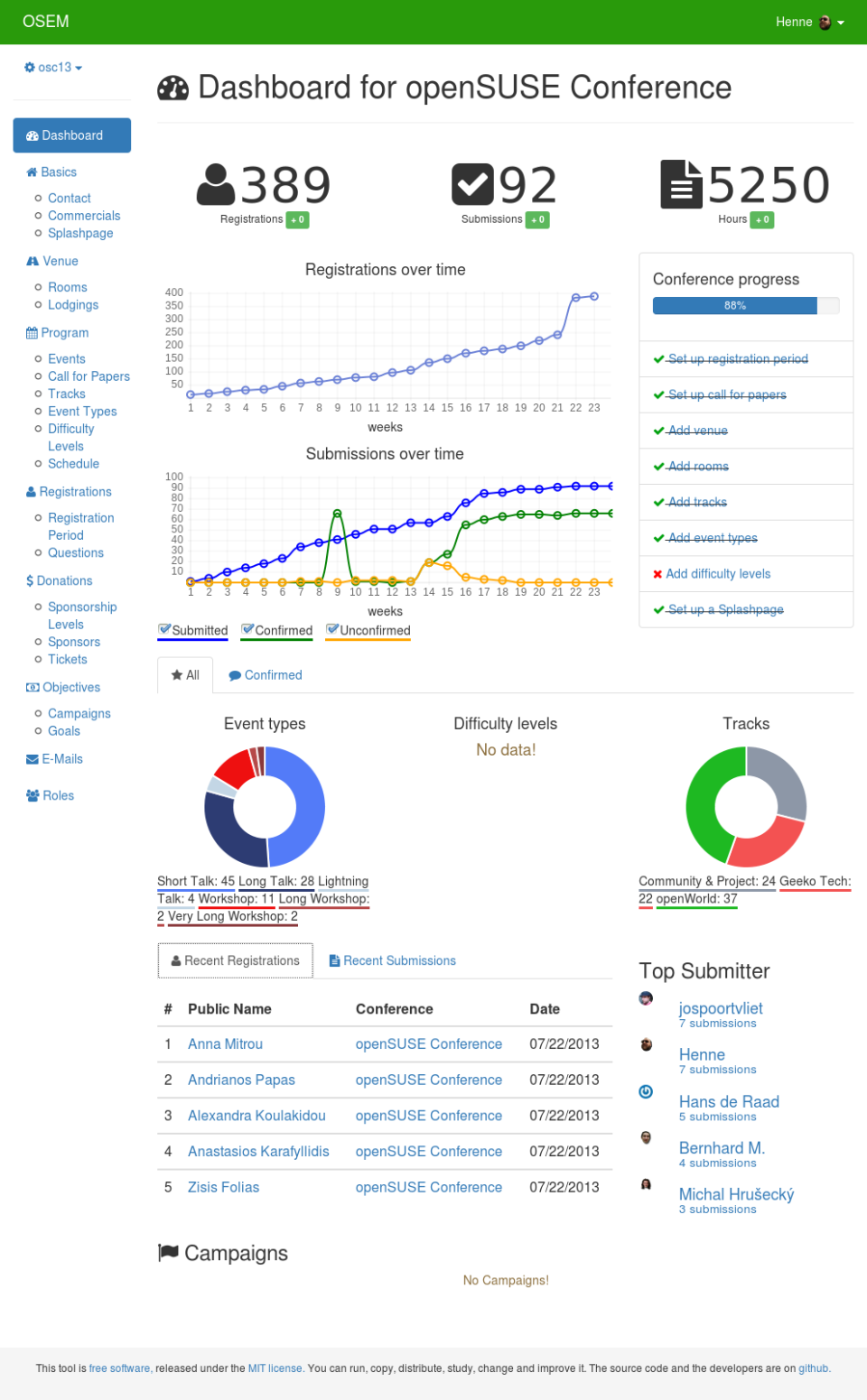The image size is (867, 1400).
Task: Open the jospoortvliet submitter link
Action: pos(721,1008)
